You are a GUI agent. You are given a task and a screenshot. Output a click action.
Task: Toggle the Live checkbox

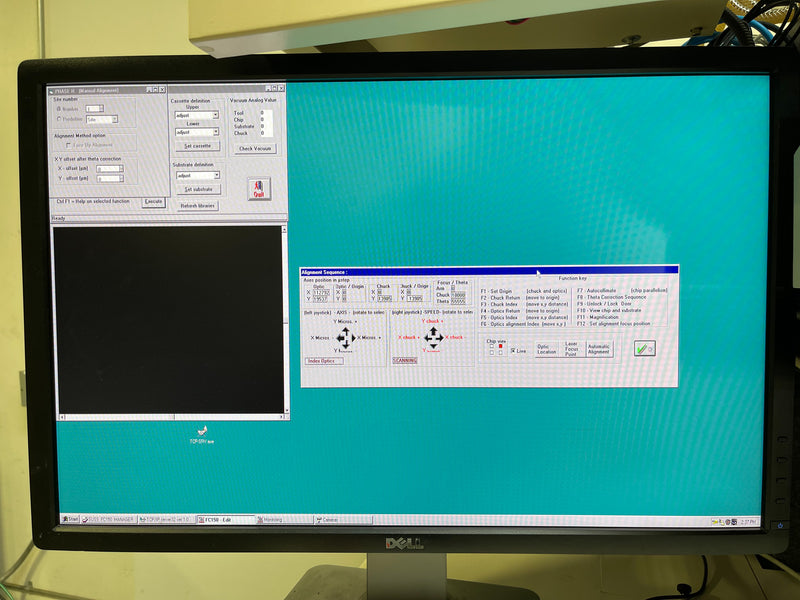pos(514,351)
